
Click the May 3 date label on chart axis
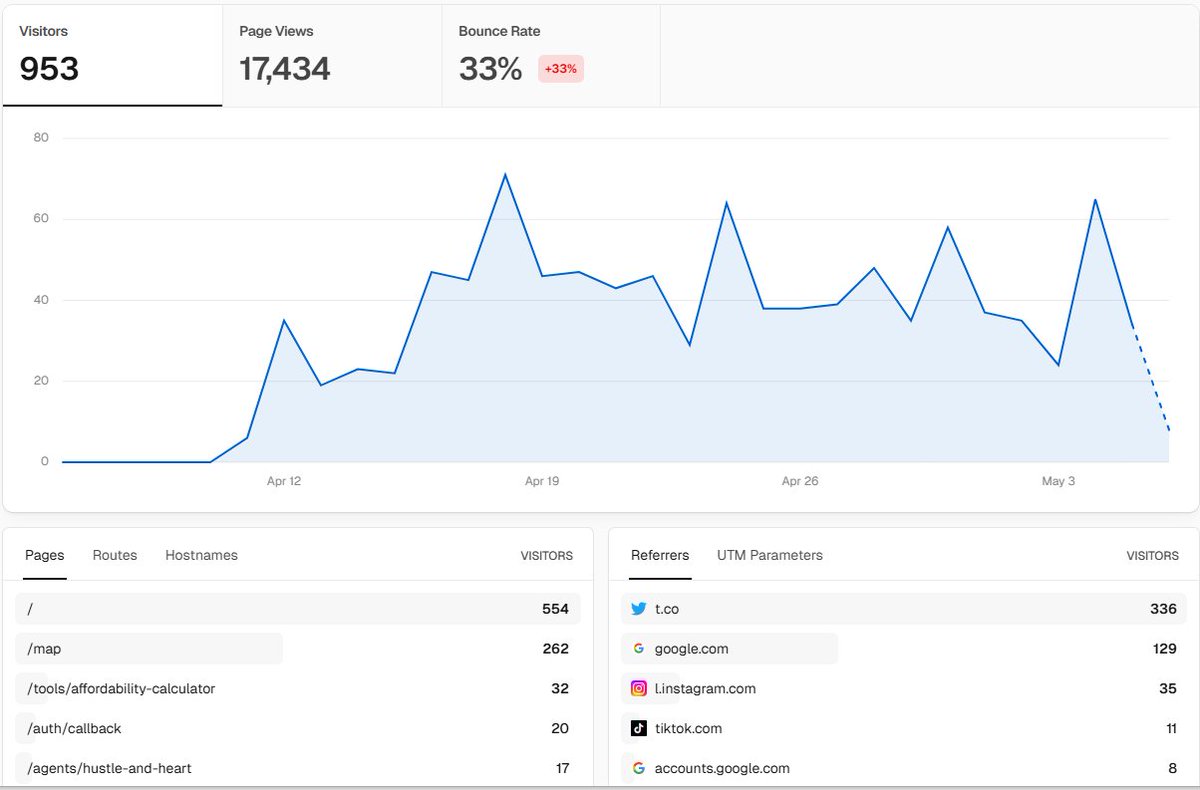1058,481
